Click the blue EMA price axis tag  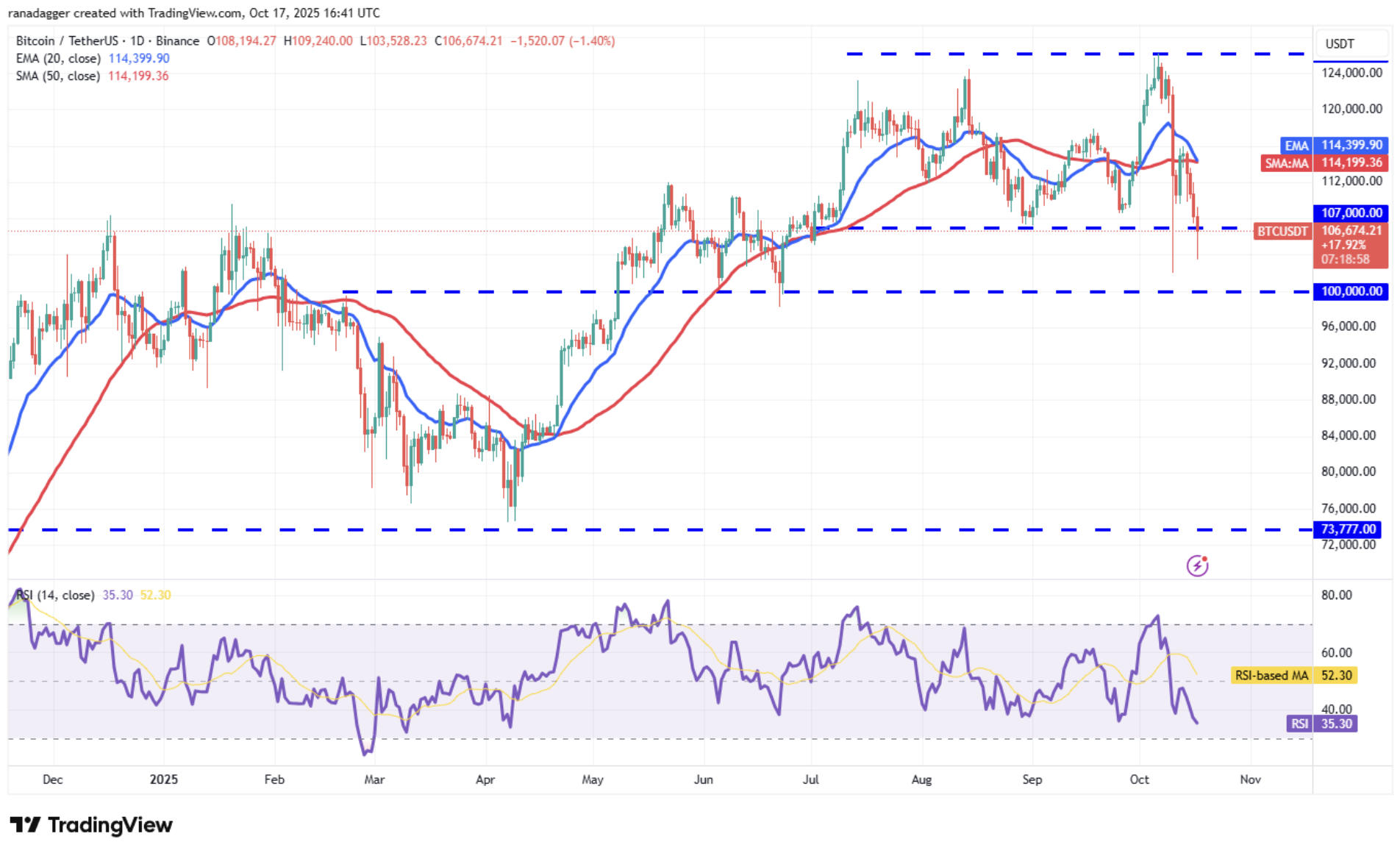pyautogui.click(x=1333, y=146)
